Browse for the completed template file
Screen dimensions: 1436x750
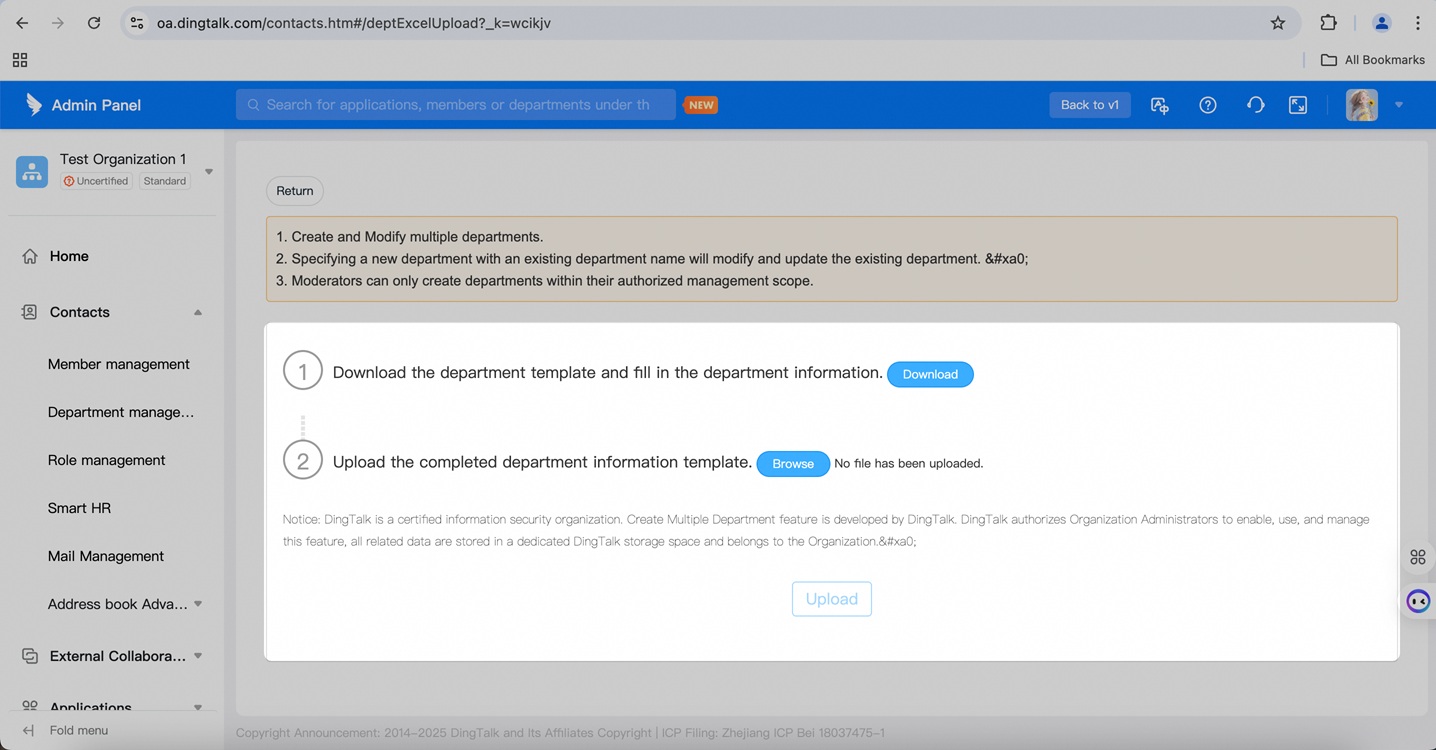pyautogui.click(x=793, y=464)
